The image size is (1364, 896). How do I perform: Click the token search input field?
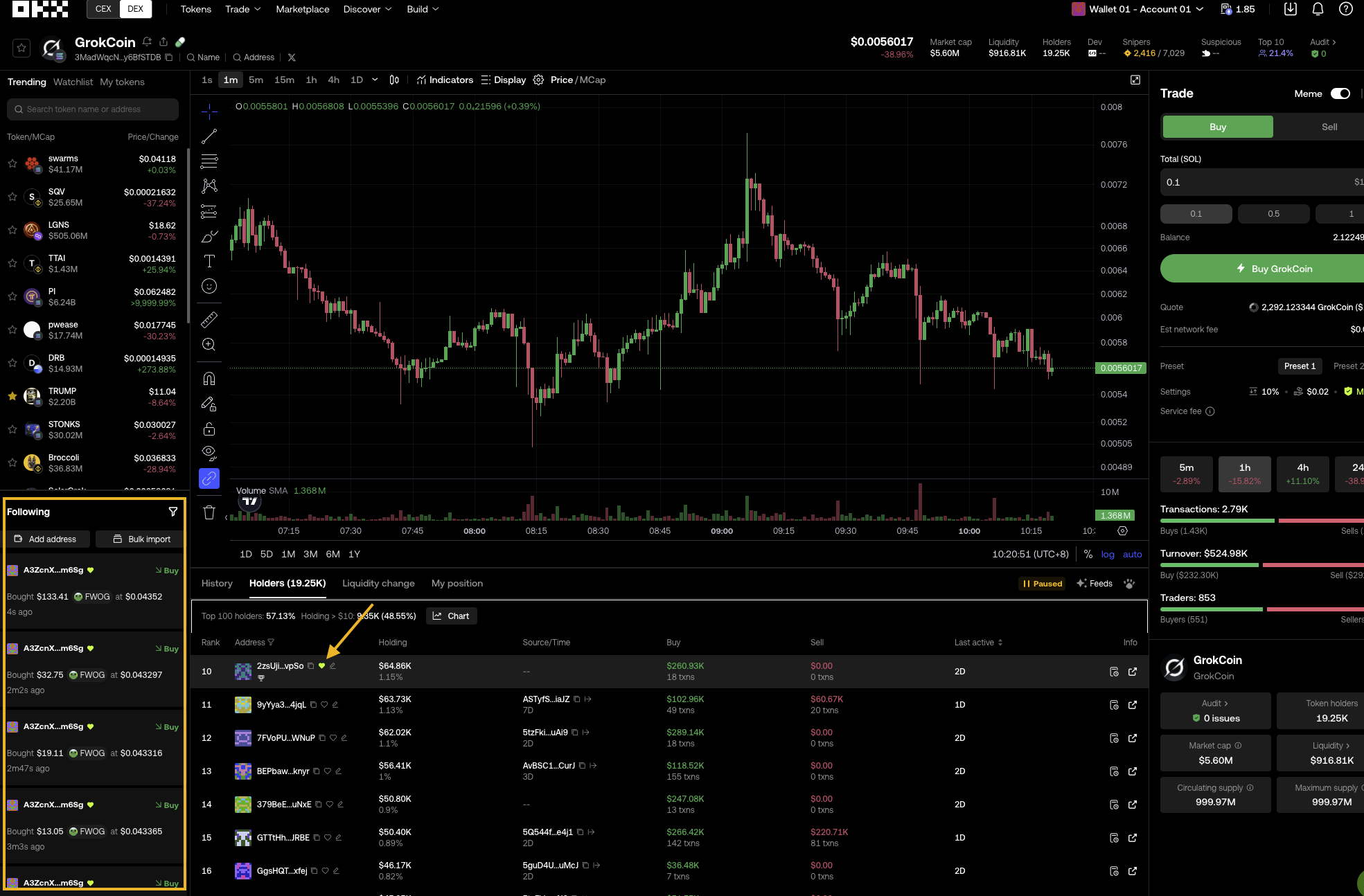93,109
